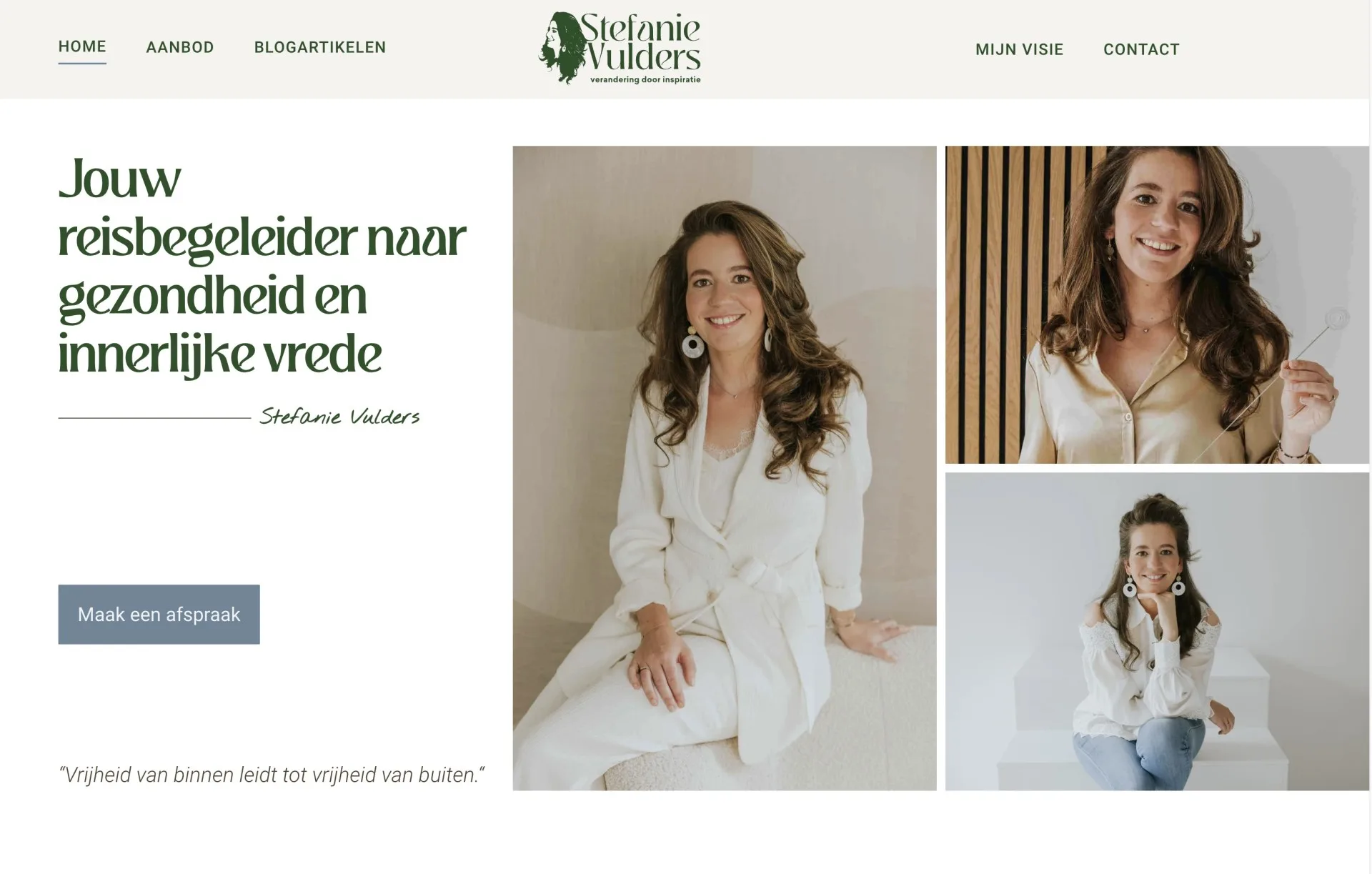Open the photo of woman in jeans
The image size is (1372, 874).
pos(1158,632)
